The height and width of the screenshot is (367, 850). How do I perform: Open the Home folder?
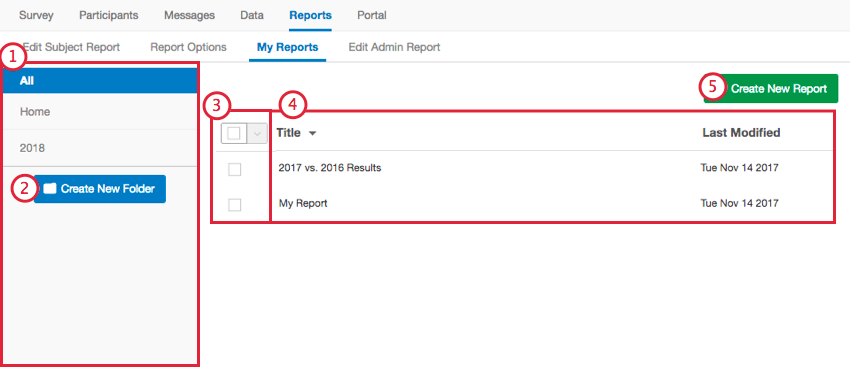(x=100, y=112)
